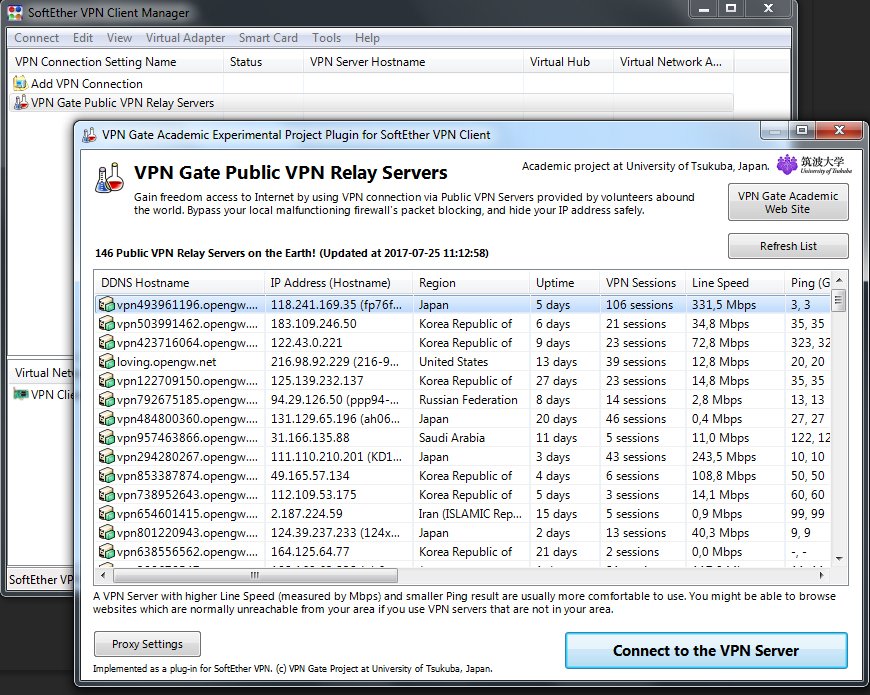This screenshot has height=695, width=870.
Task: Click the server icon for vpn957463866.opengw
Action: [x=106, y=438]
